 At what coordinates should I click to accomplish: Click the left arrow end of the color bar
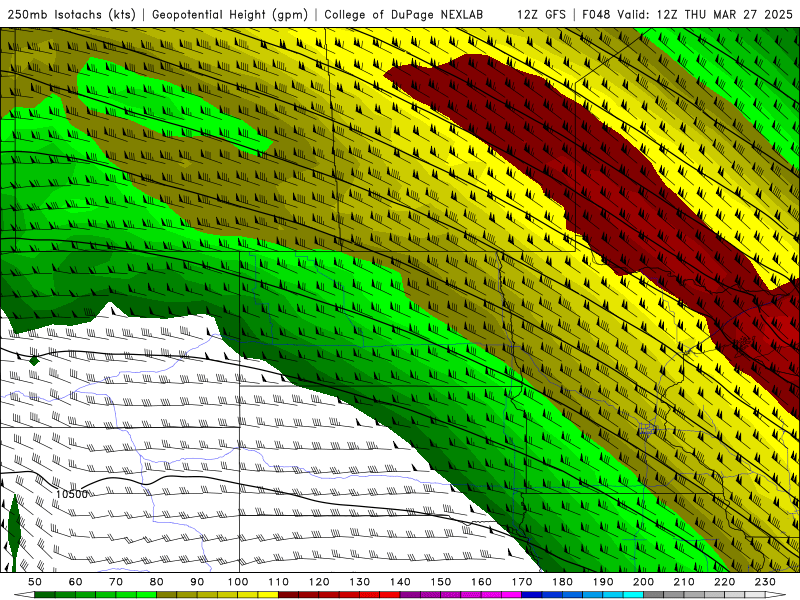coord(24,595)
